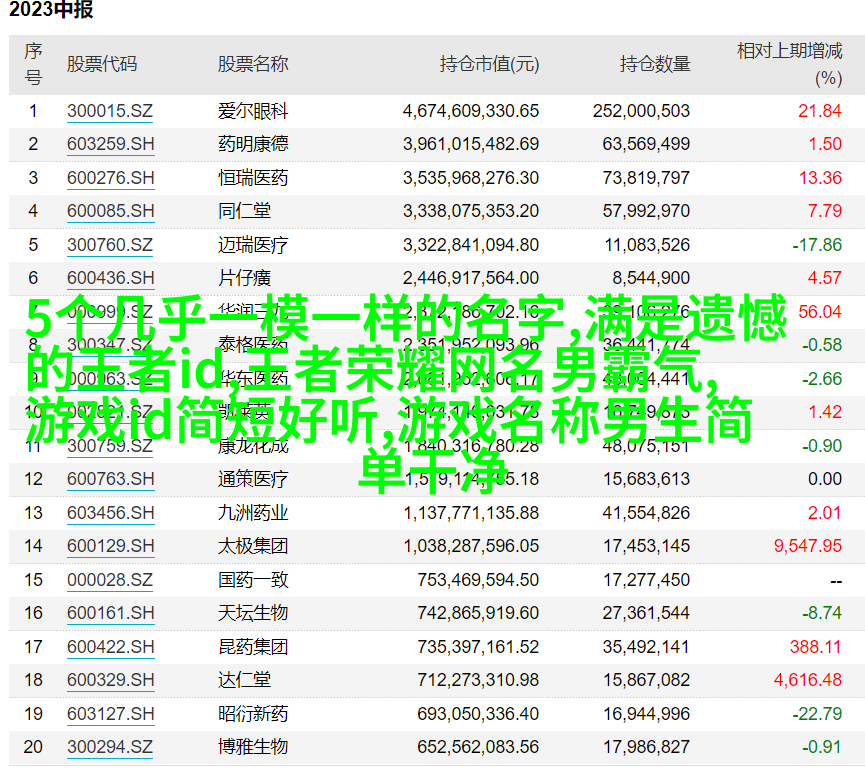Click holding quantity 15,683,613
Screen dimensions: 865x776
[646, 479]
